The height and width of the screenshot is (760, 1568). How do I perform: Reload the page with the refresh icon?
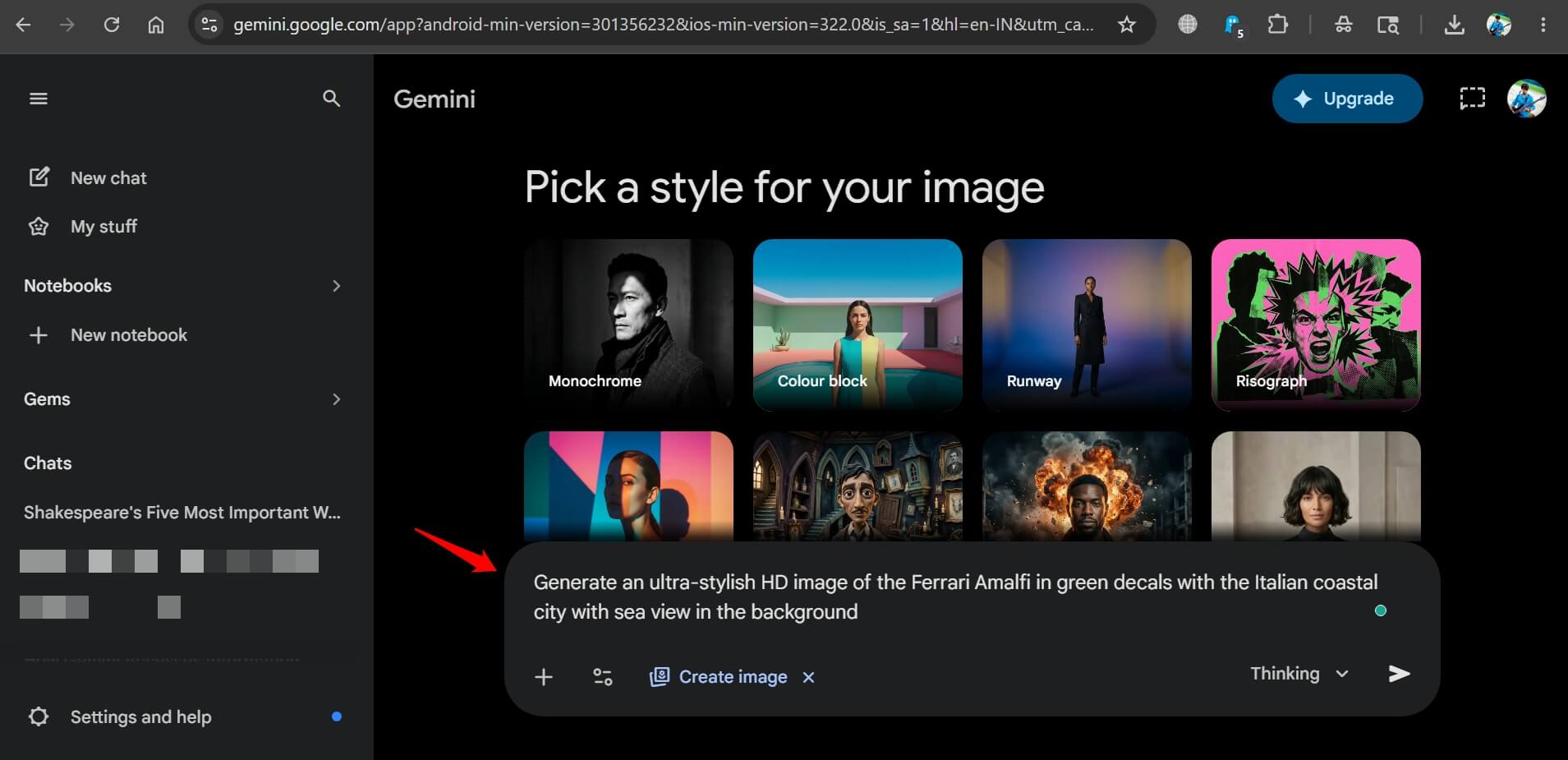(112, 25)
